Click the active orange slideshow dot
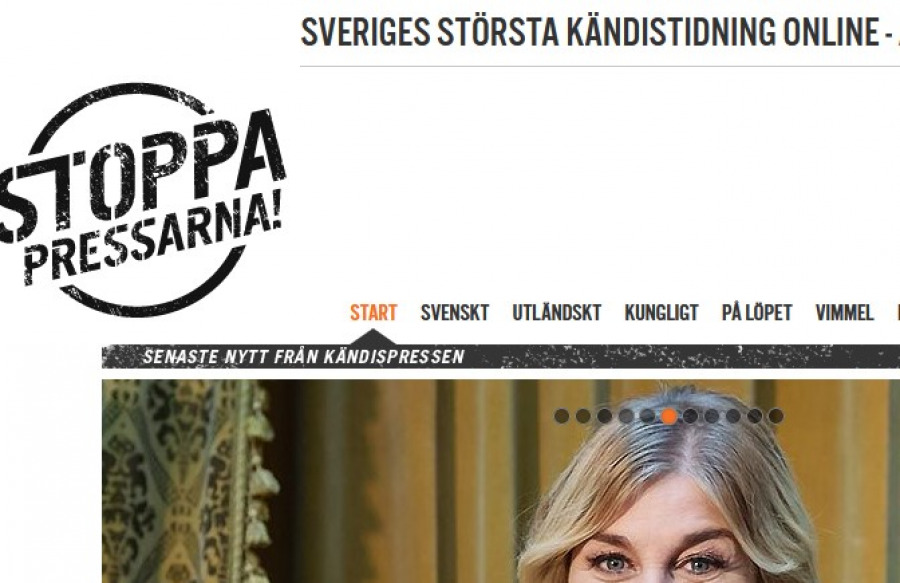 click(x=669, y=416)
